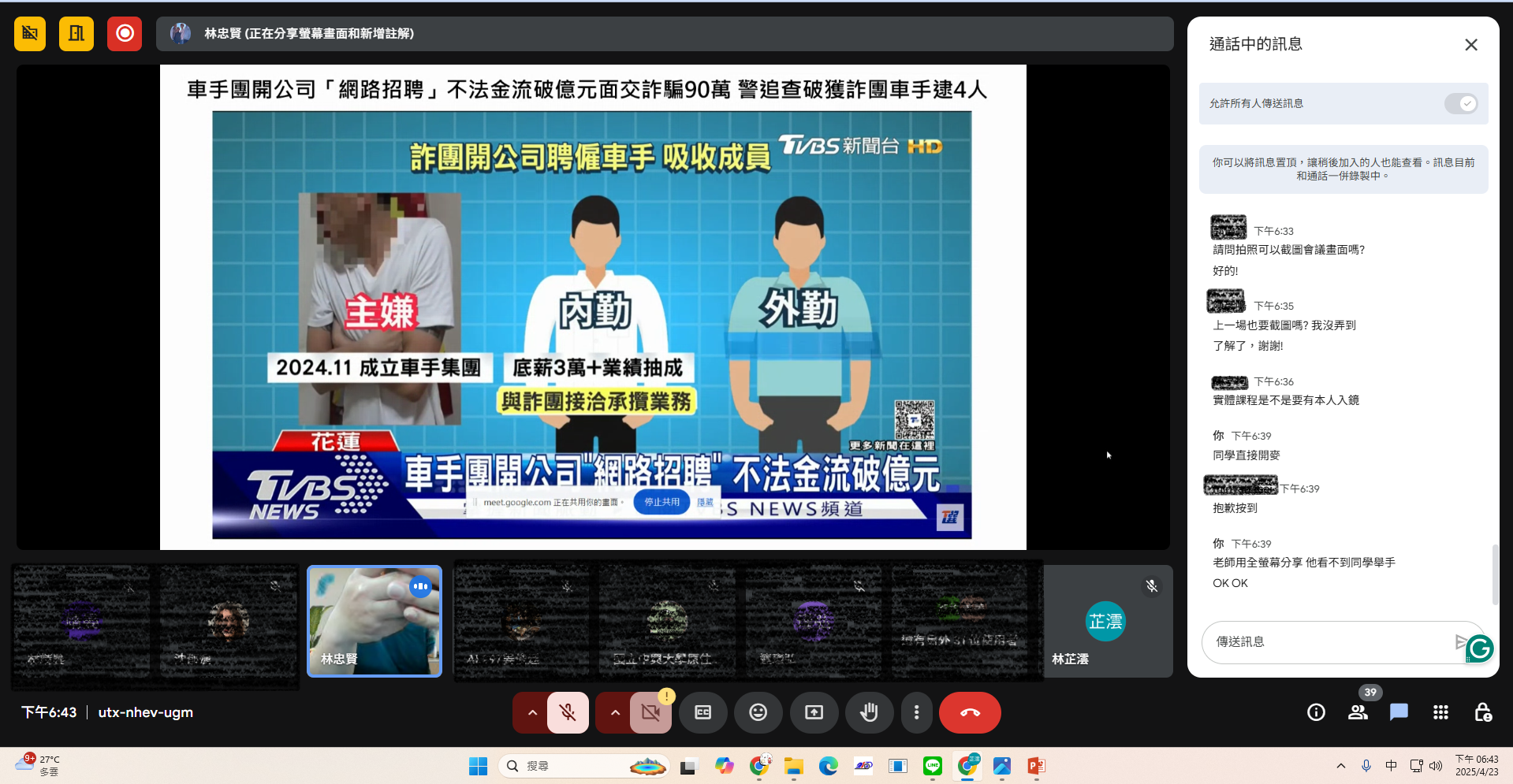Image resolution: width=1513 pixels, height=784 pixels.
Task: Turn the camera back on
Action: (x=650, y=712)
